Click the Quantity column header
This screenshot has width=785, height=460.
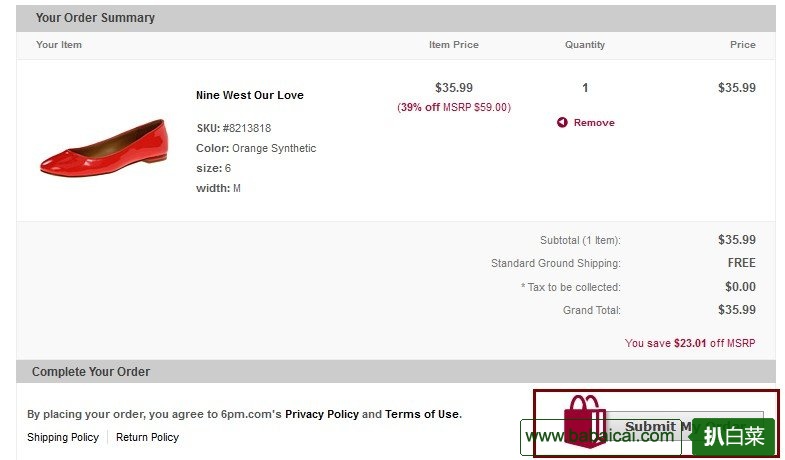coord(585,45)
